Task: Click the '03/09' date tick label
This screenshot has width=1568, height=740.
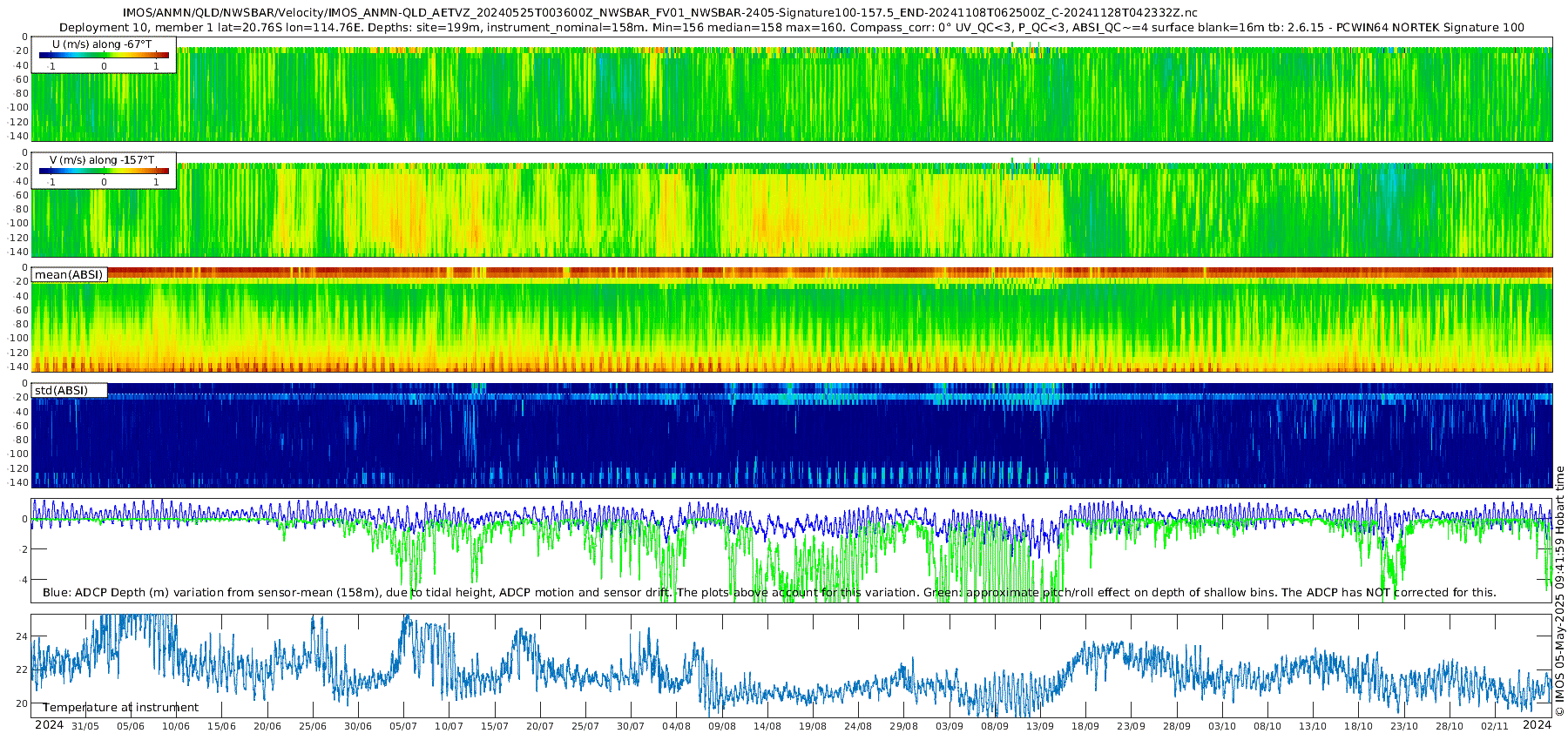Action: (950, 726)
